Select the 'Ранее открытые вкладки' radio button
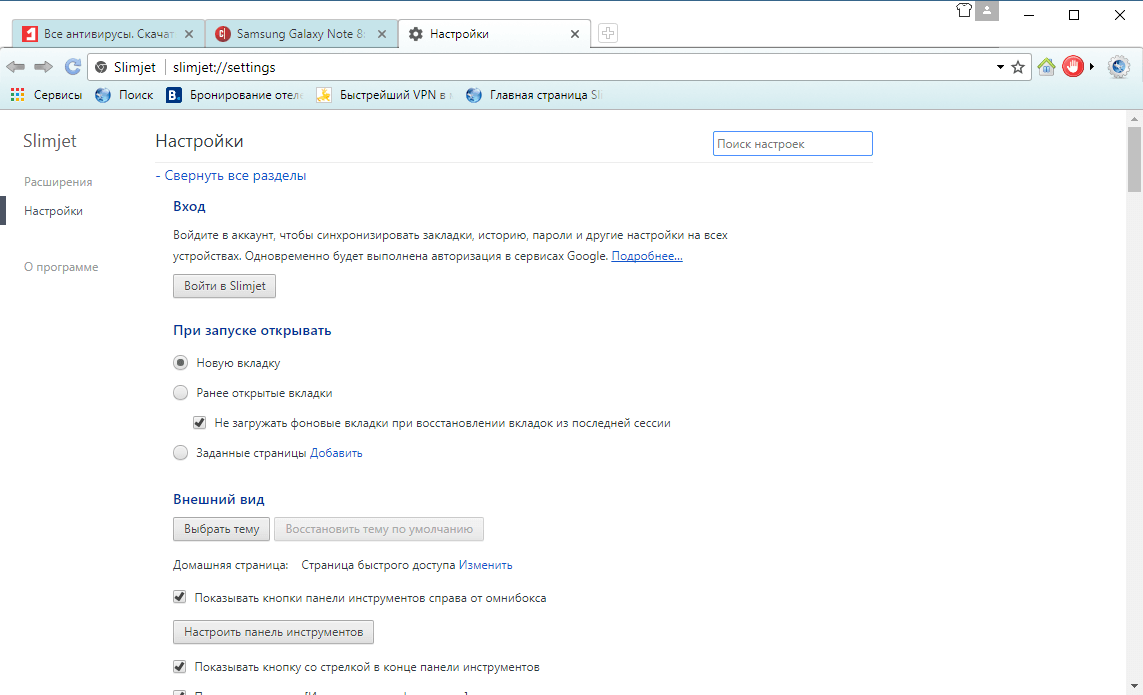The height and width of the screenshot is (695, 1143). point(181,392)
